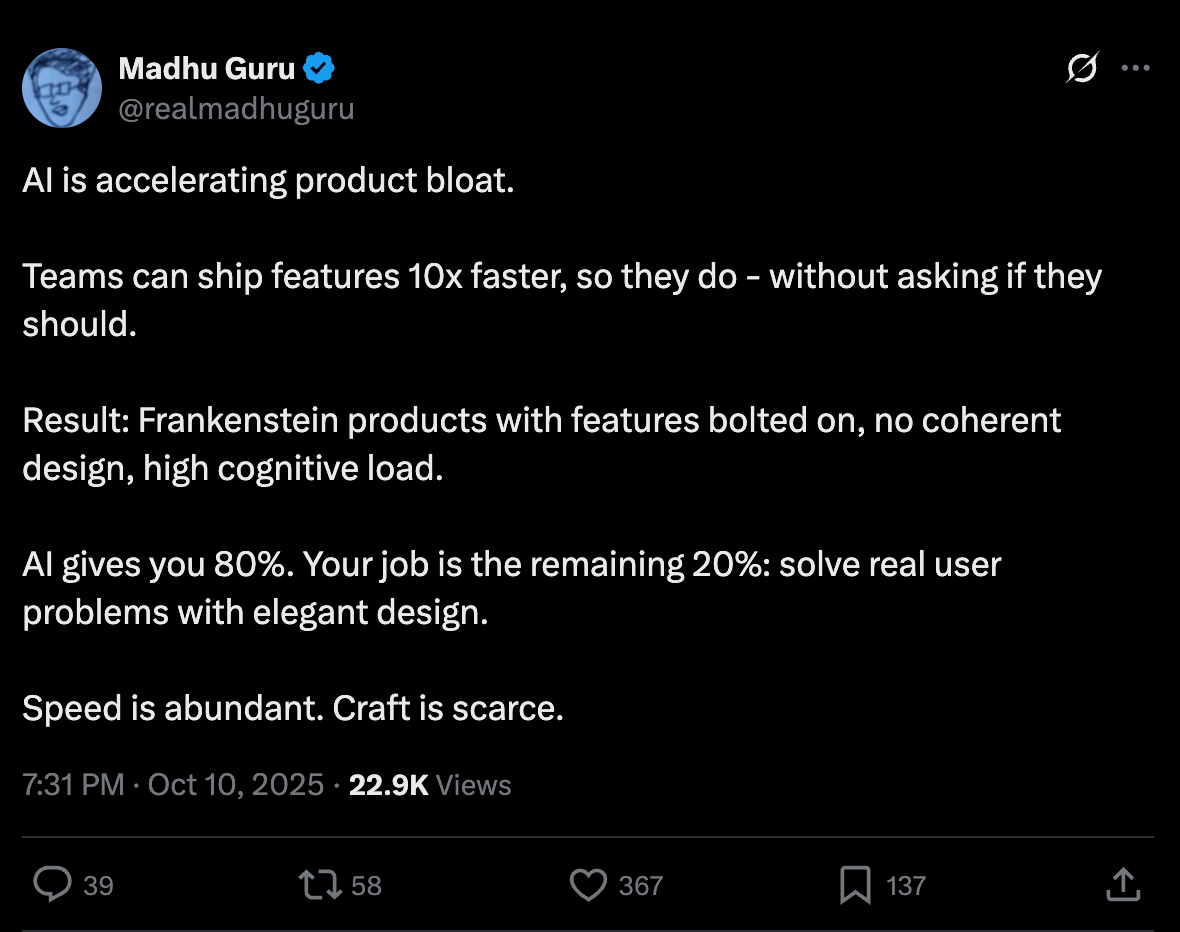The height and width of the screenshot is (932, 1180).
Task: Click the reply icon to comment
Action: pyautogui.click(x=54, y=884)
